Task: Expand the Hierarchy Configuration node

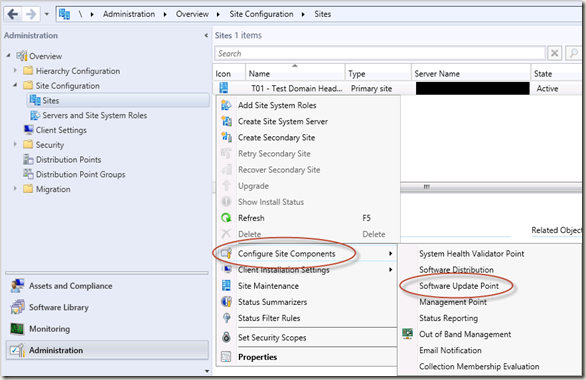Action: 15,70
